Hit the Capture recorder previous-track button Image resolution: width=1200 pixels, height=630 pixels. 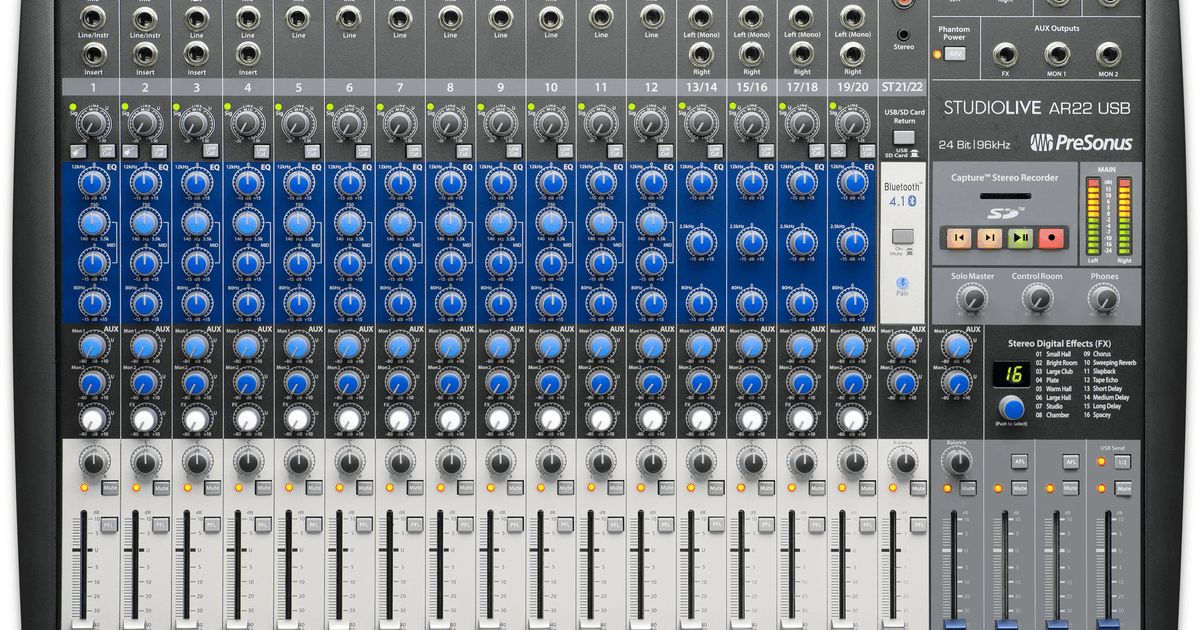point(959,238)
